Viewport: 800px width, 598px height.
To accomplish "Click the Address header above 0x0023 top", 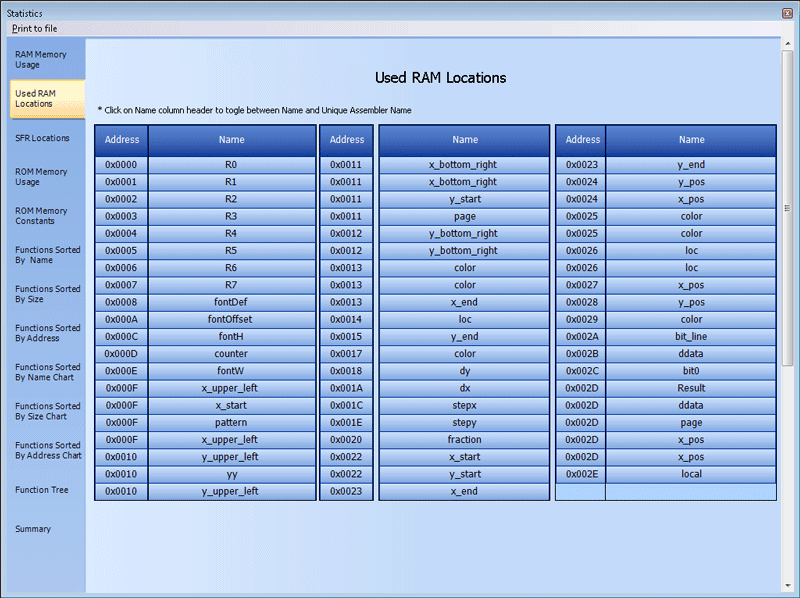I will (581, 140).
